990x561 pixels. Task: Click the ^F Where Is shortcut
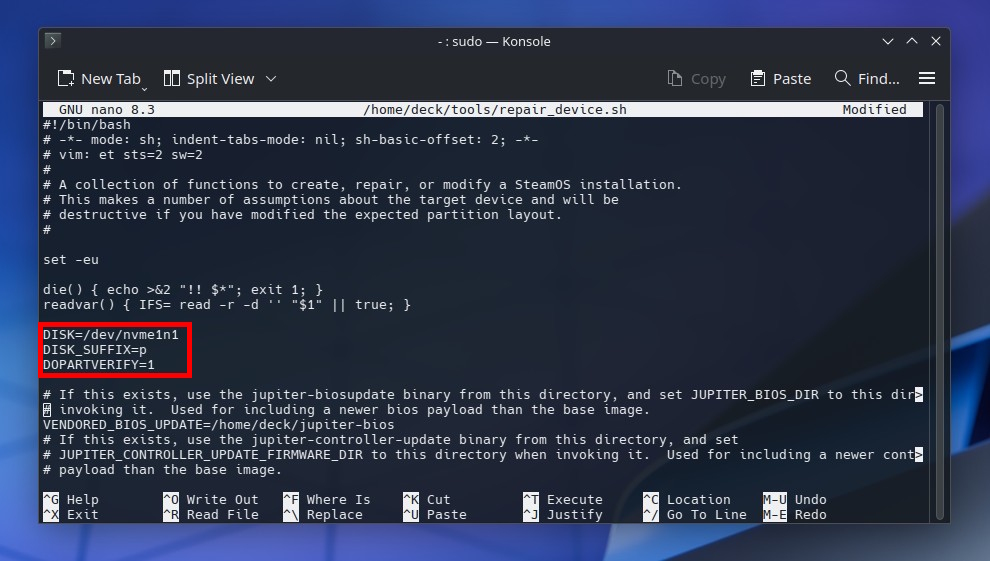pyautogui.click(x=326, y=499)
